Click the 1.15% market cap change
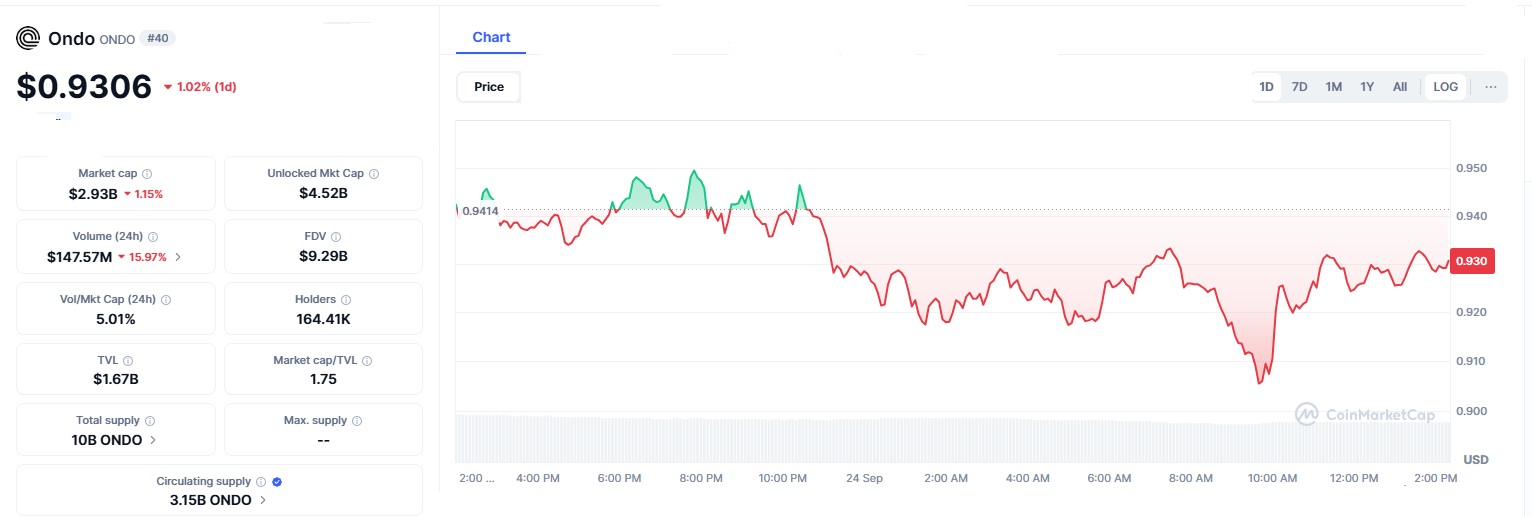Image resolution: width=1532 pixels, height=517 pixels. click(x=143, y=194)
